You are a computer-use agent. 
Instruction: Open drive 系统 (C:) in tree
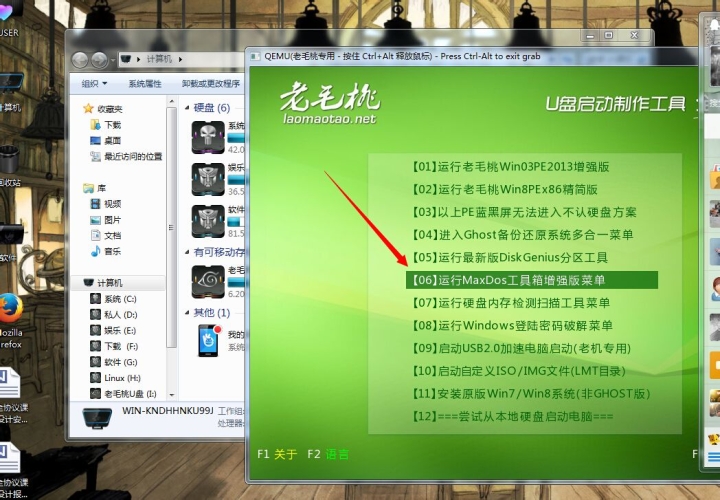120,299
